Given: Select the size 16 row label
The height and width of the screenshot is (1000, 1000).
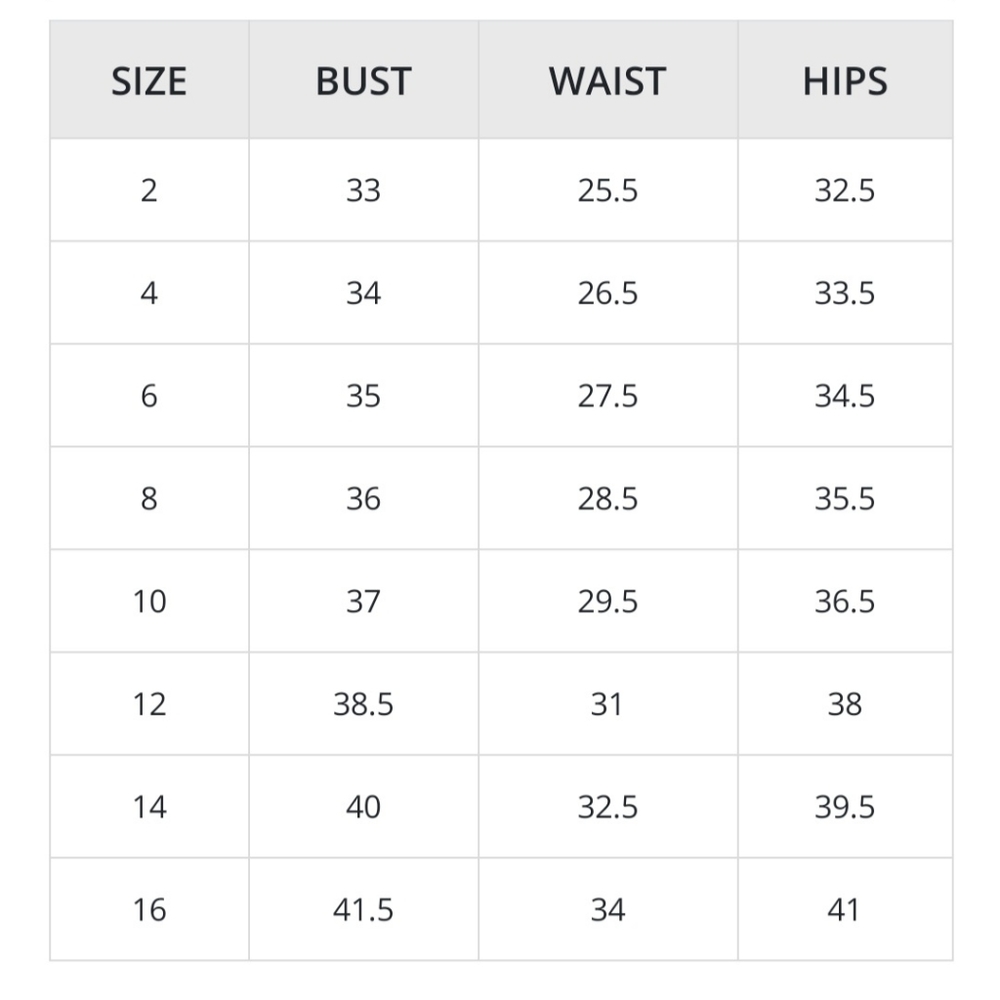Looking at the screenshot, I should pos(149,910).
